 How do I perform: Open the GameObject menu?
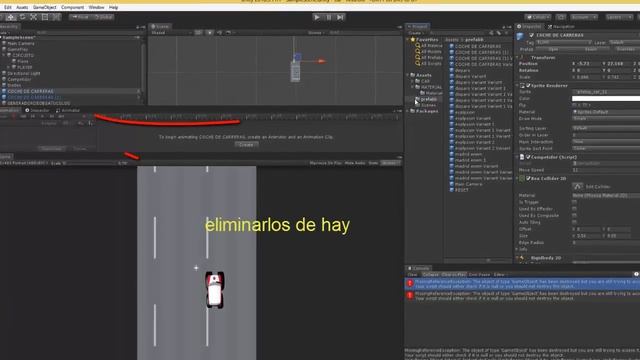44,7
